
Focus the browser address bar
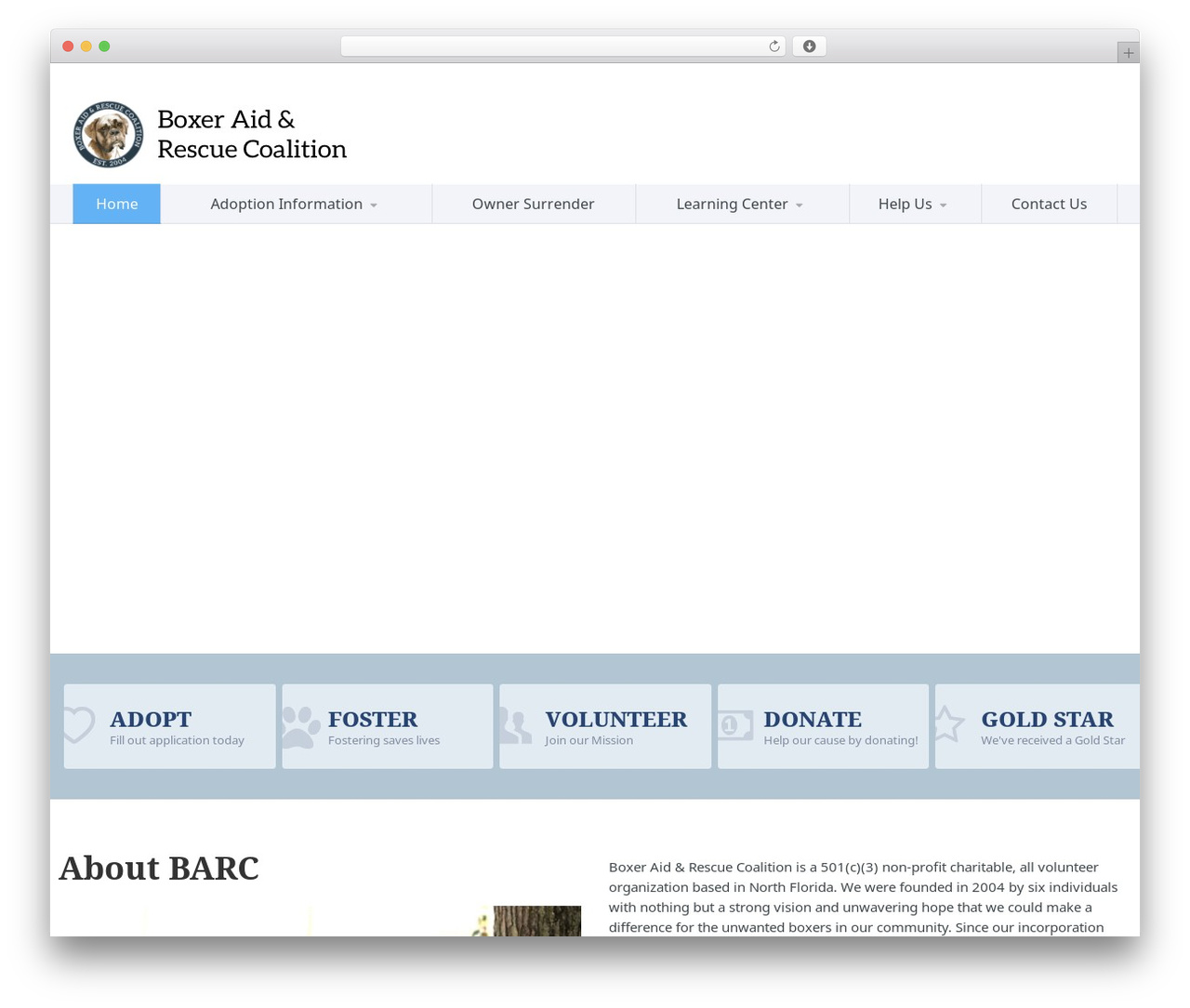[x=562, y=46]
